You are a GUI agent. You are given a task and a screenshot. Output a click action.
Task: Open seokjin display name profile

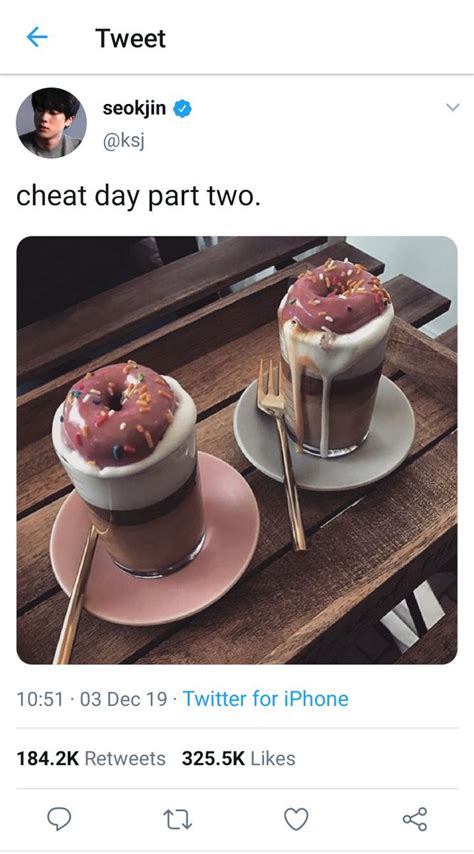(x=134, y=108)
